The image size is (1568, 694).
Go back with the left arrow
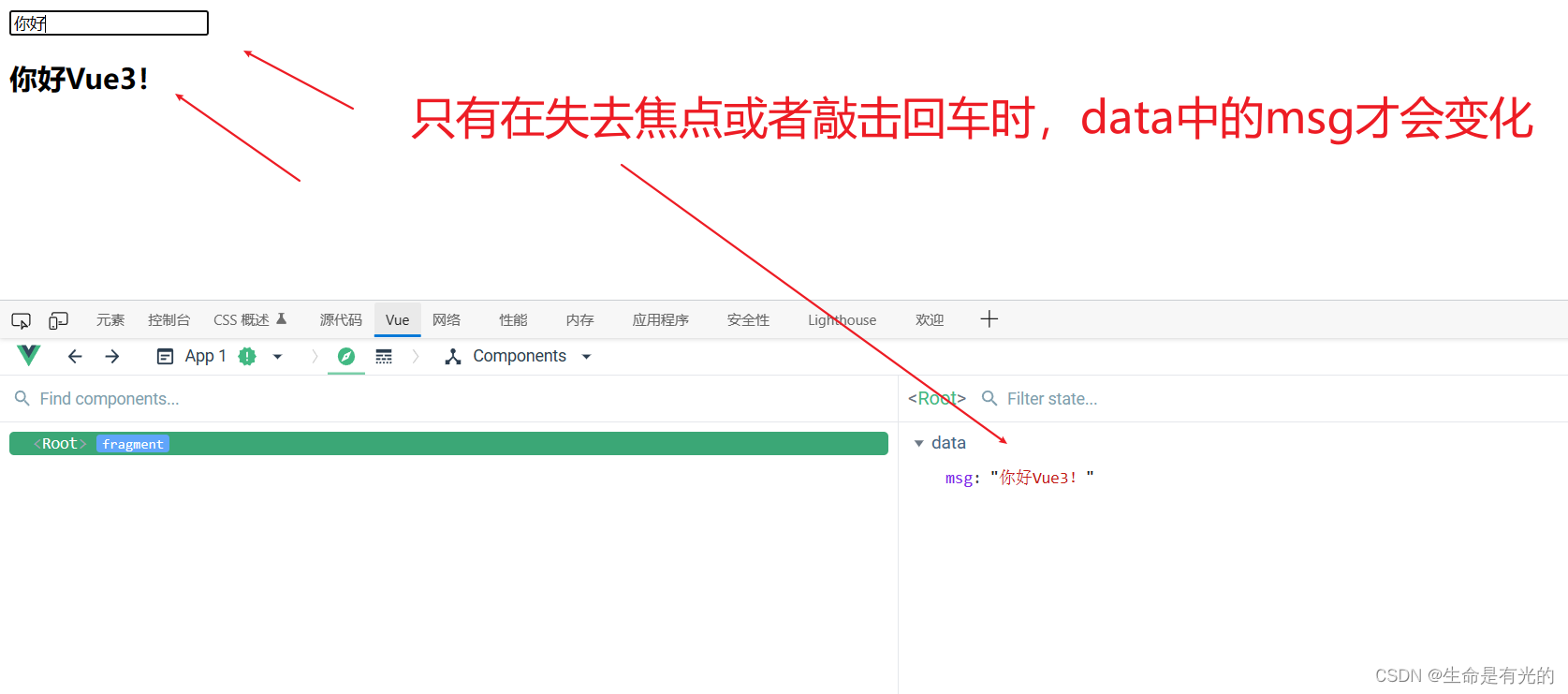point(75,356)
